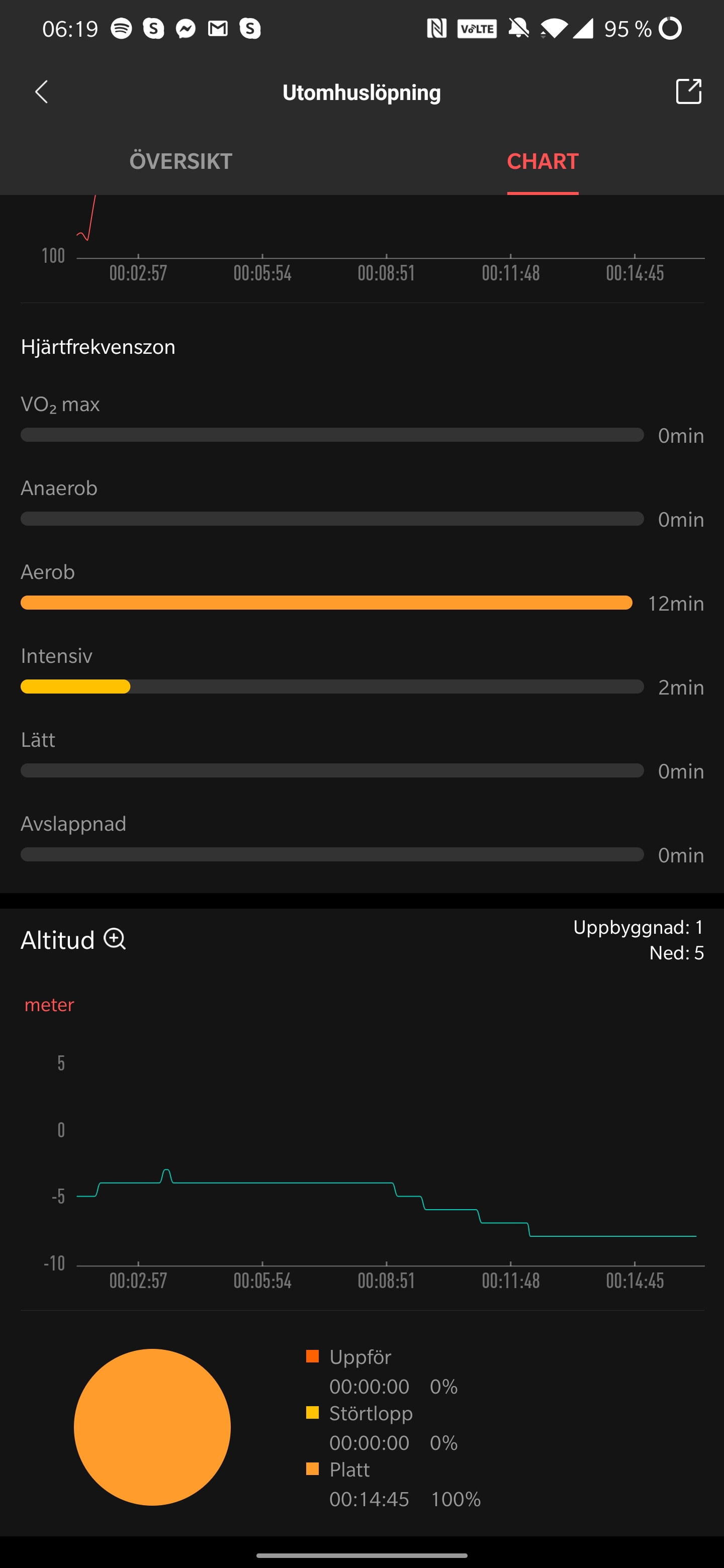Tap the Hjärtfrekvenszon heading
Image resolution: width=724 pixels, height=1568 pixels.
tap(98, 347)
